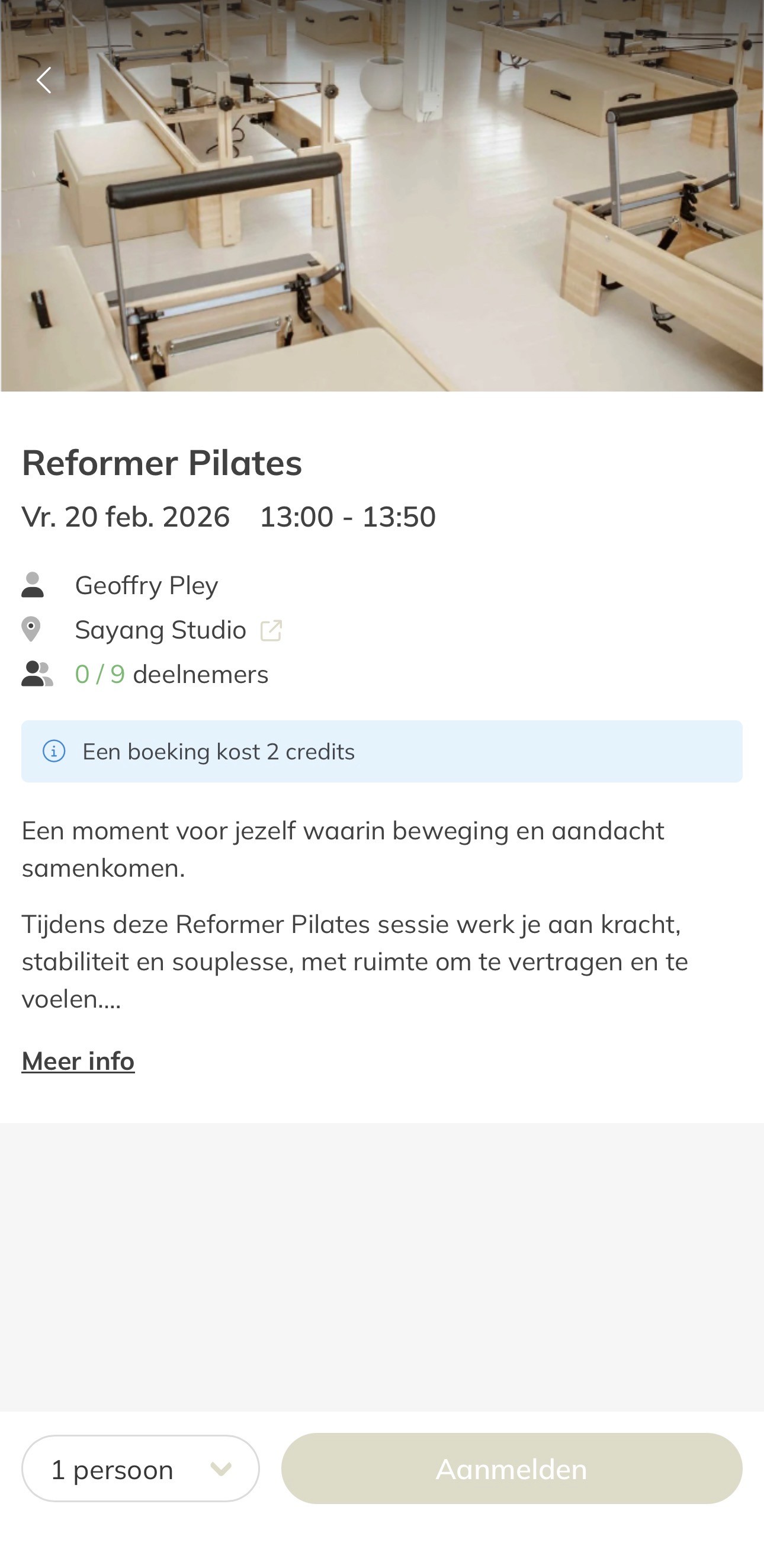This screenshot has width=764, height=1568.
Task: Tap the location pin icon
Action: coord(31,629)
